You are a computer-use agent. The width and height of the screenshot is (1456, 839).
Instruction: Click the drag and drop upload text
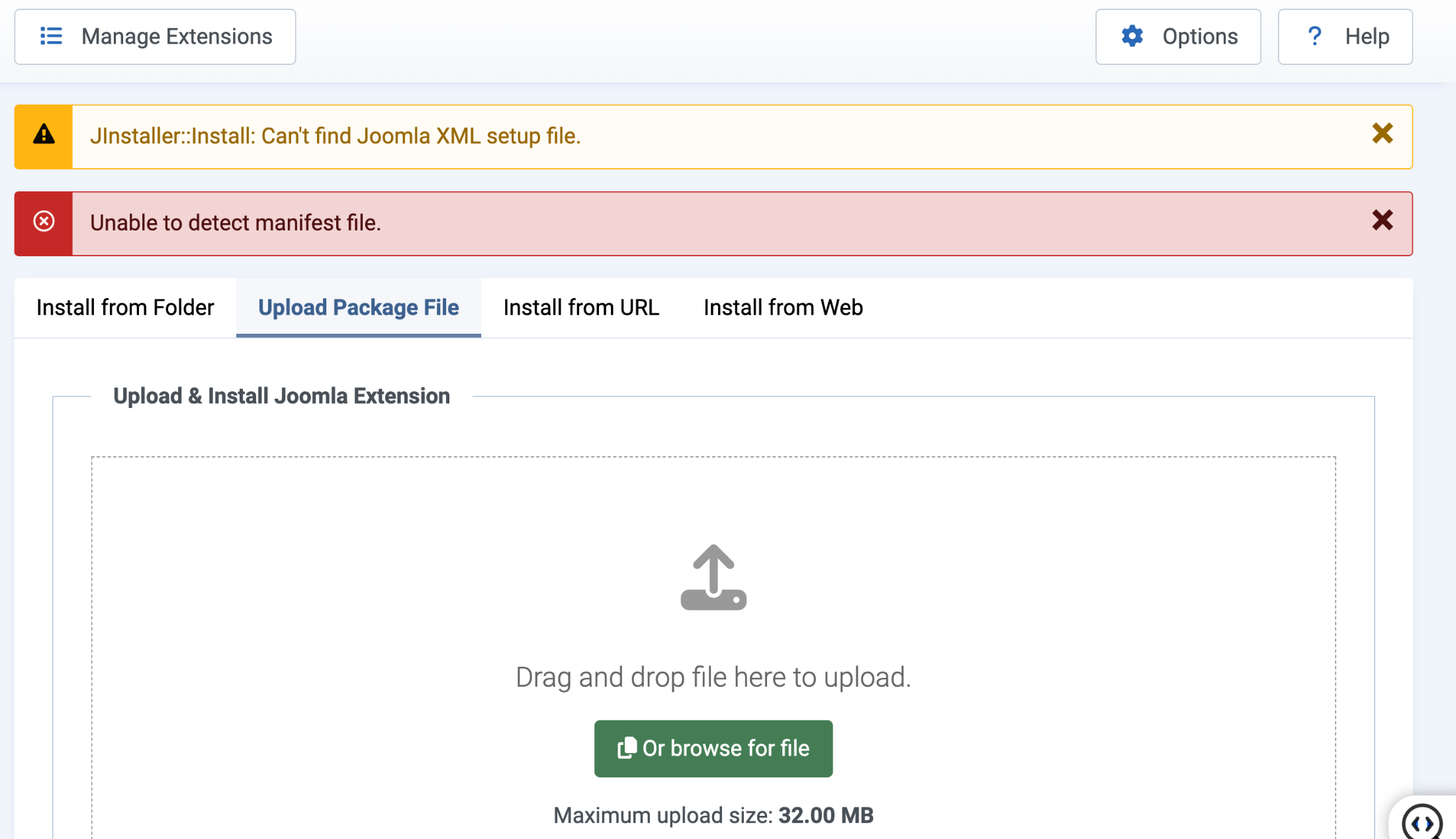(x=713, y=677)
